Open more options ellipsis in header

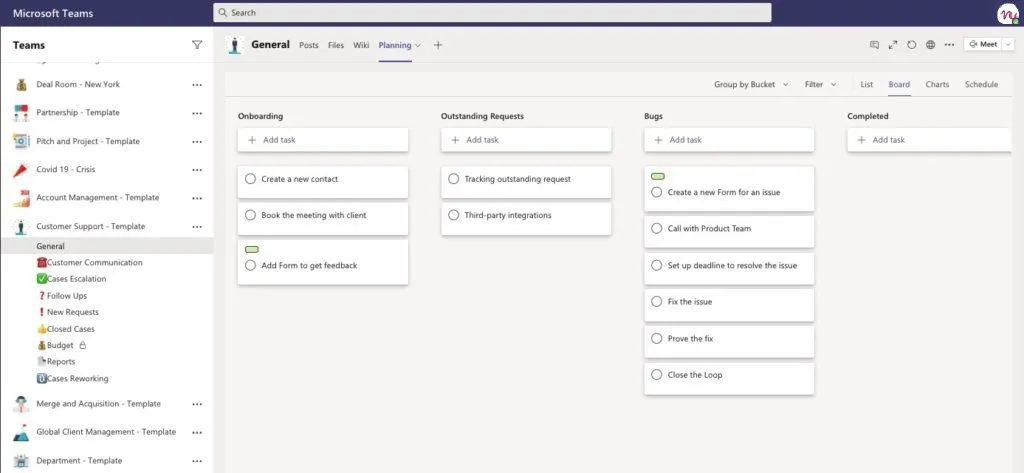(949, 45)
